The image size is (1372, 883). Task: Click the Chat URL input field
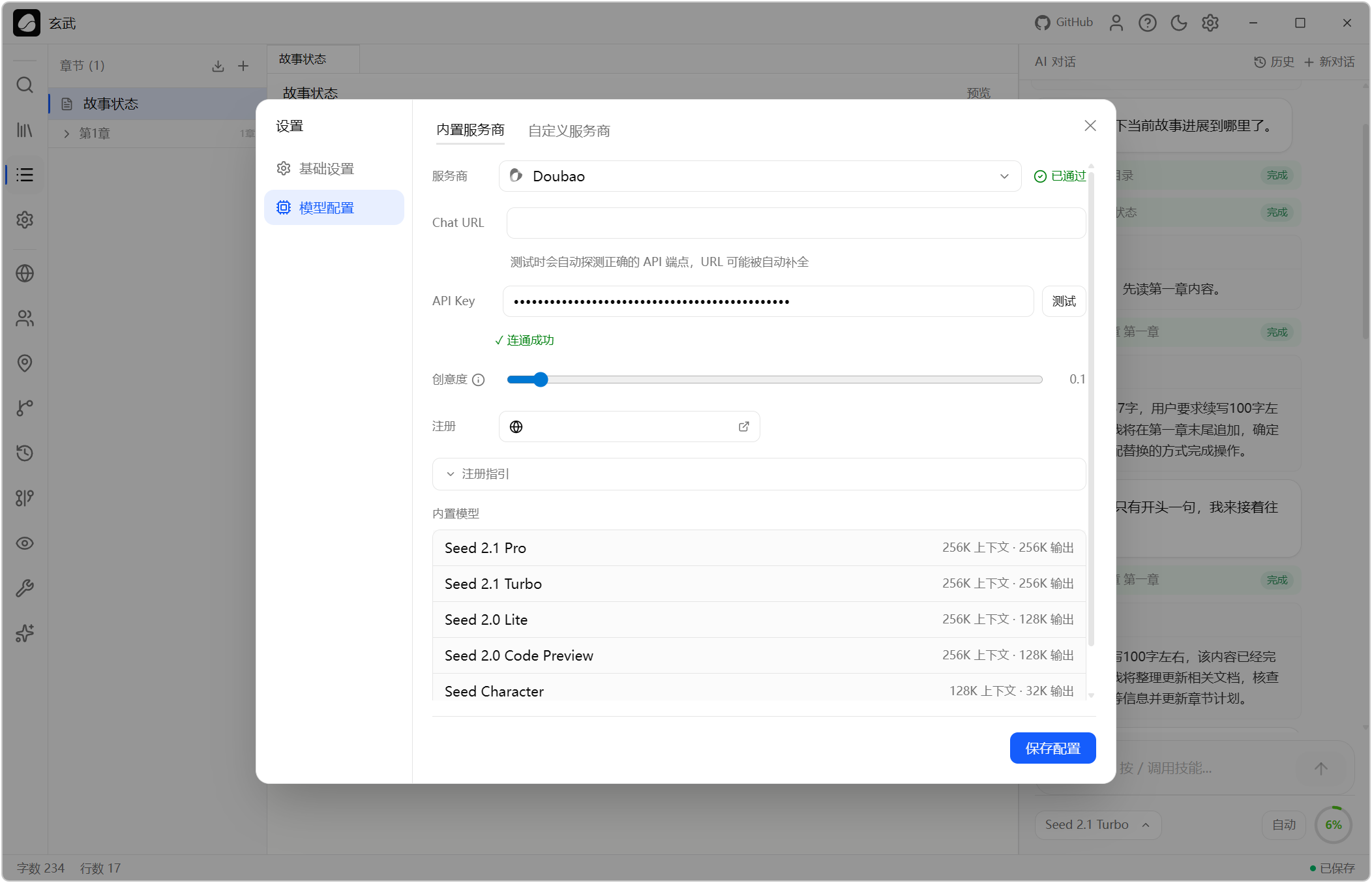pyautogui.click(x=796, y=223)
